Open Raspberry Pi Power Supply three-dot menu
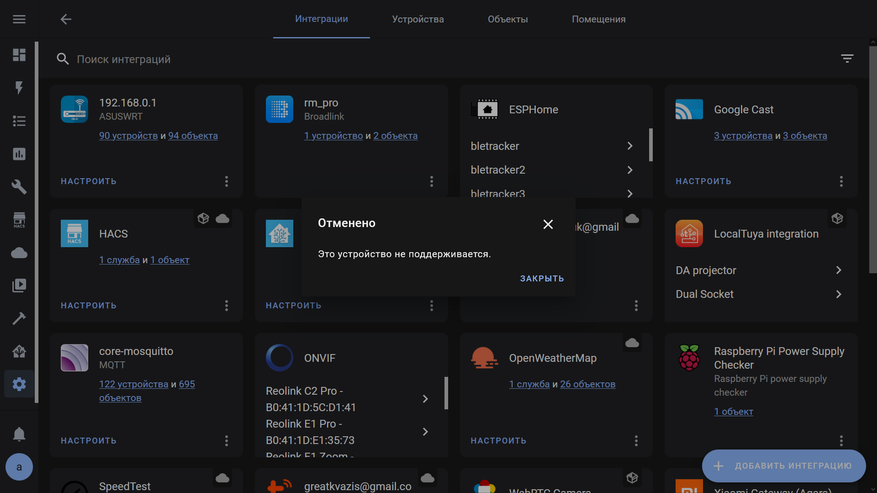This screenshot has width=877, height=493. pos(841,441)
